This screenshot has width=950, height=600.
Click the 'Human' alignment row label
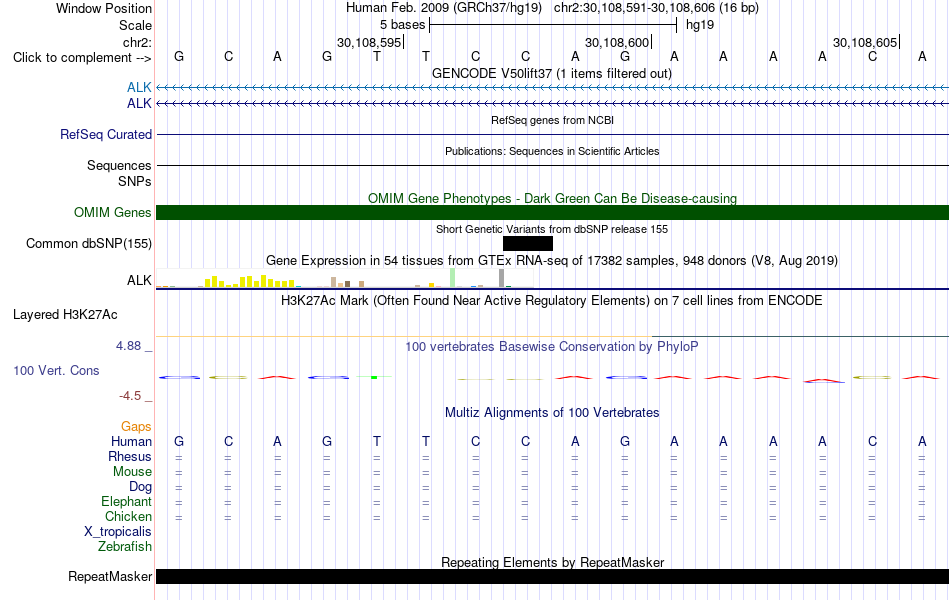131,441
